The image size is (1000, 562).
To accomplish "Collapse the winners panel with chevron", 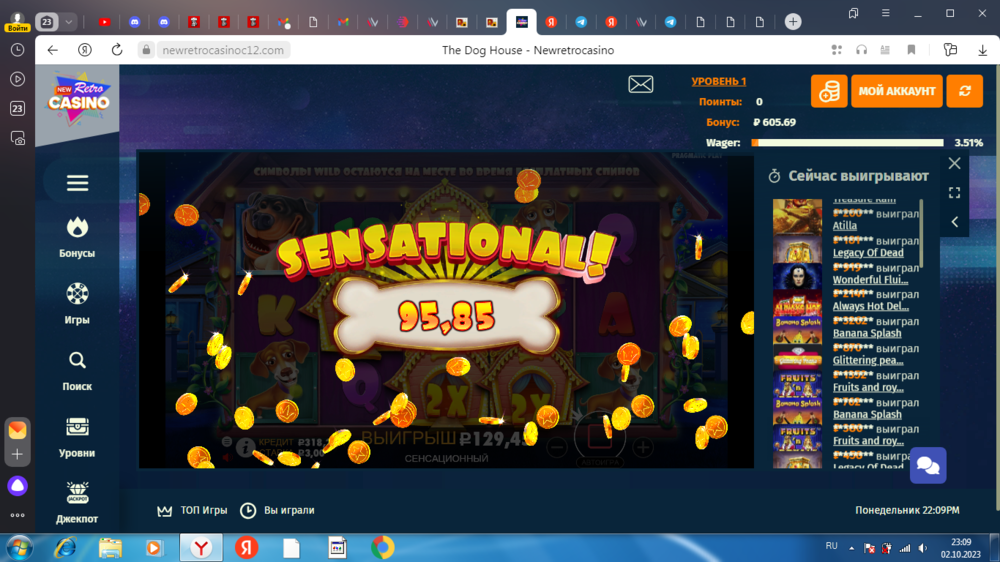I will point(954,222).
